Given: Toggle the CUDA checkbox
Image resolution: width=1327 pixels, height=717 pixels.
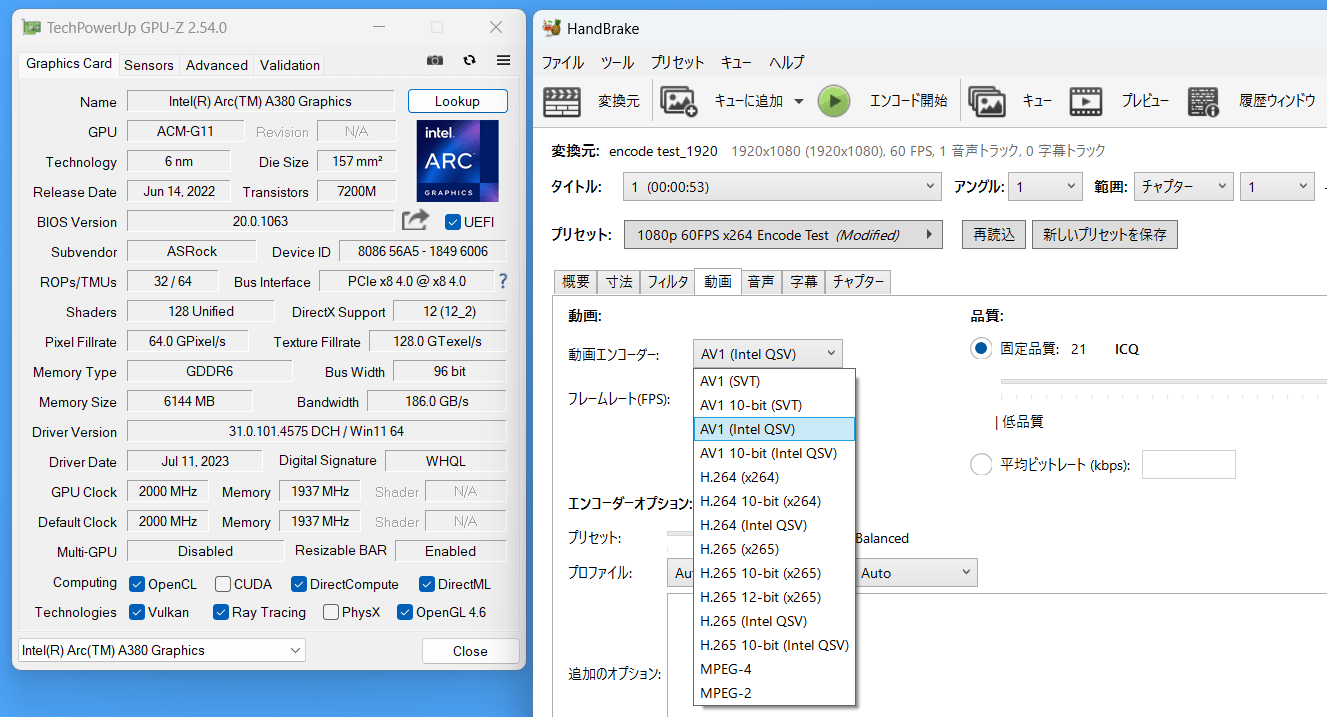Looking at the screenshot, I should pos(222,584).
